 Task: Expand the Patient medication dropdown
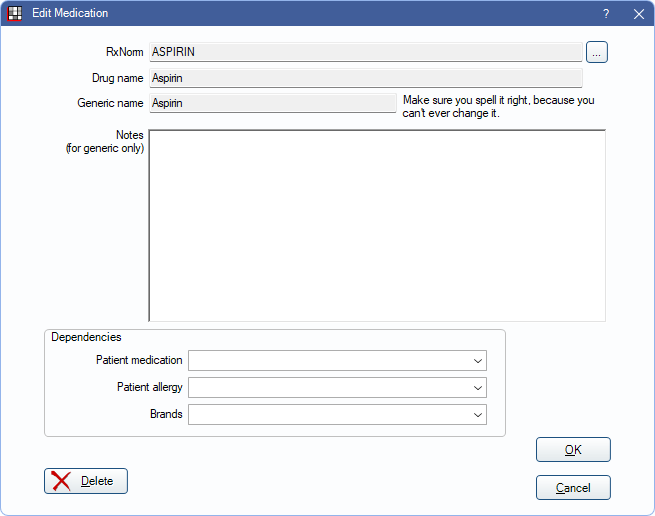338,361
